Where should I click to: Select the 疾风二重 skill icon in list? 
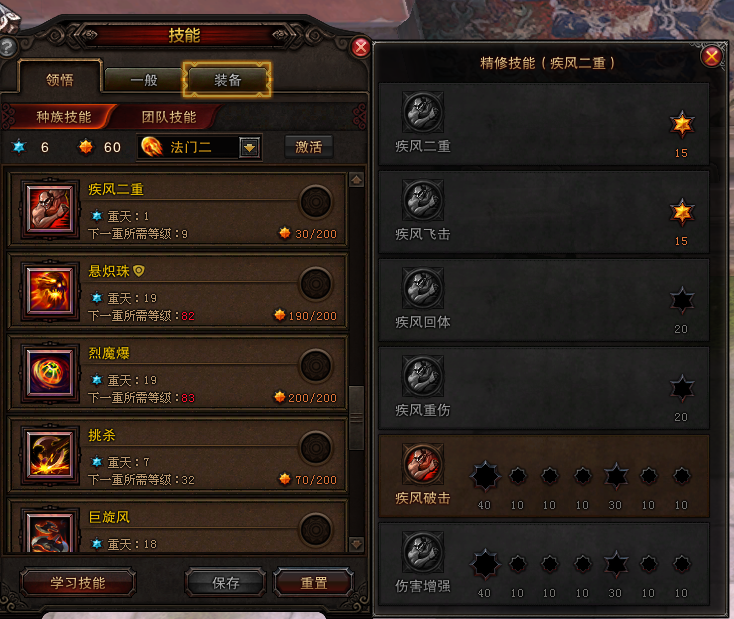[x=50, y=208]
